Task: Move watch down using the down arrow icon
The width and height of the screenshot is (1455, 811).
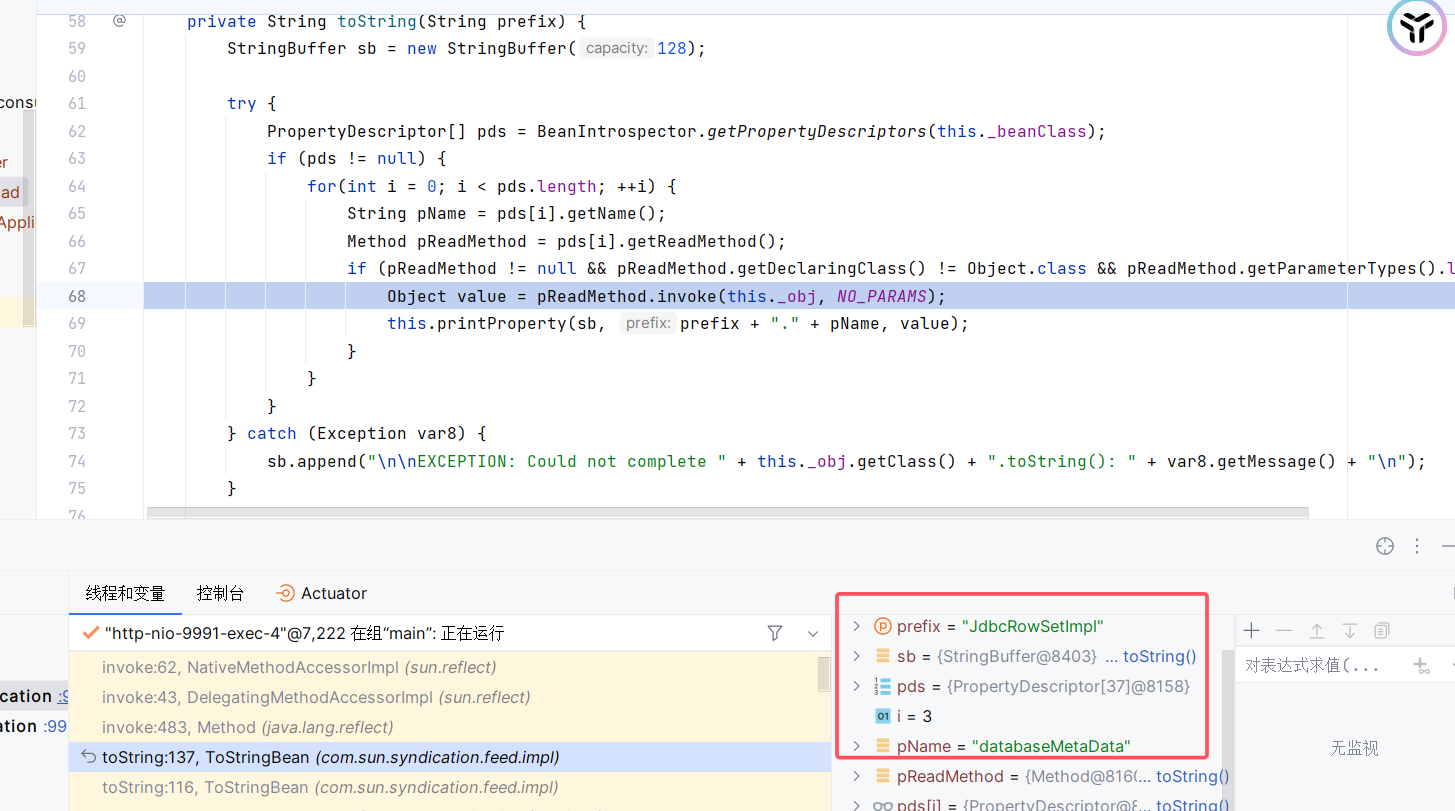Action: point(1350,631)
